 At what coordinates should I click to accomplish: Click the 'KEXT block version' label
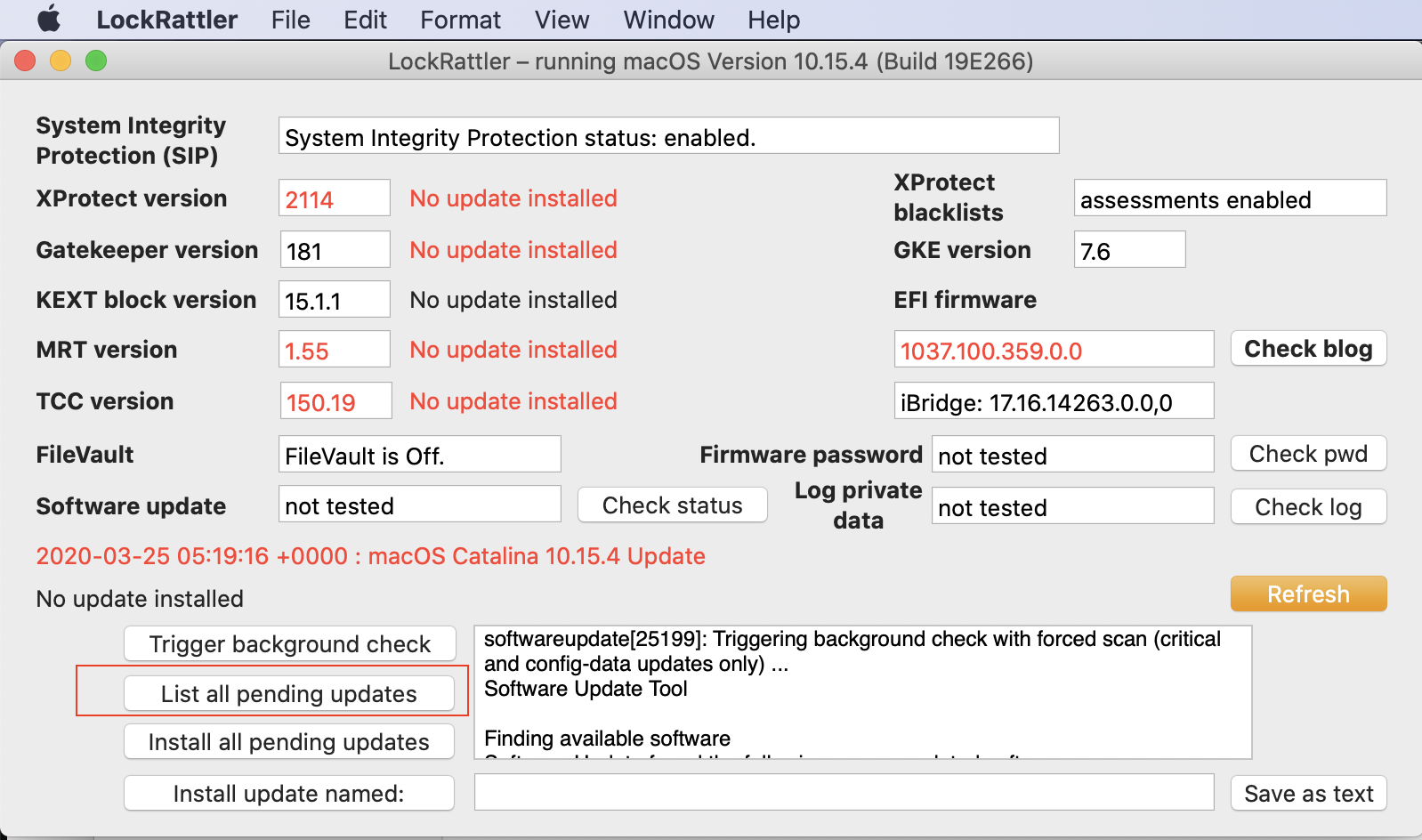click(146, 300)
